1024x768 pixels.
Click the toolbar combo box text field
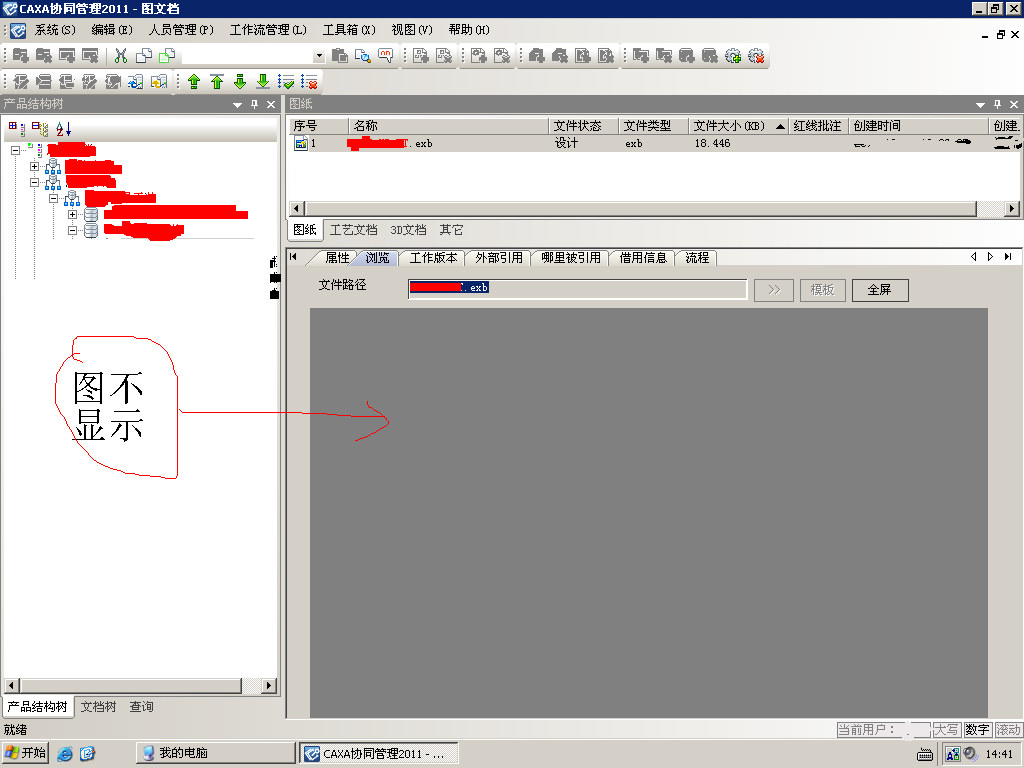pyautogui.click(x=248, y=56)
